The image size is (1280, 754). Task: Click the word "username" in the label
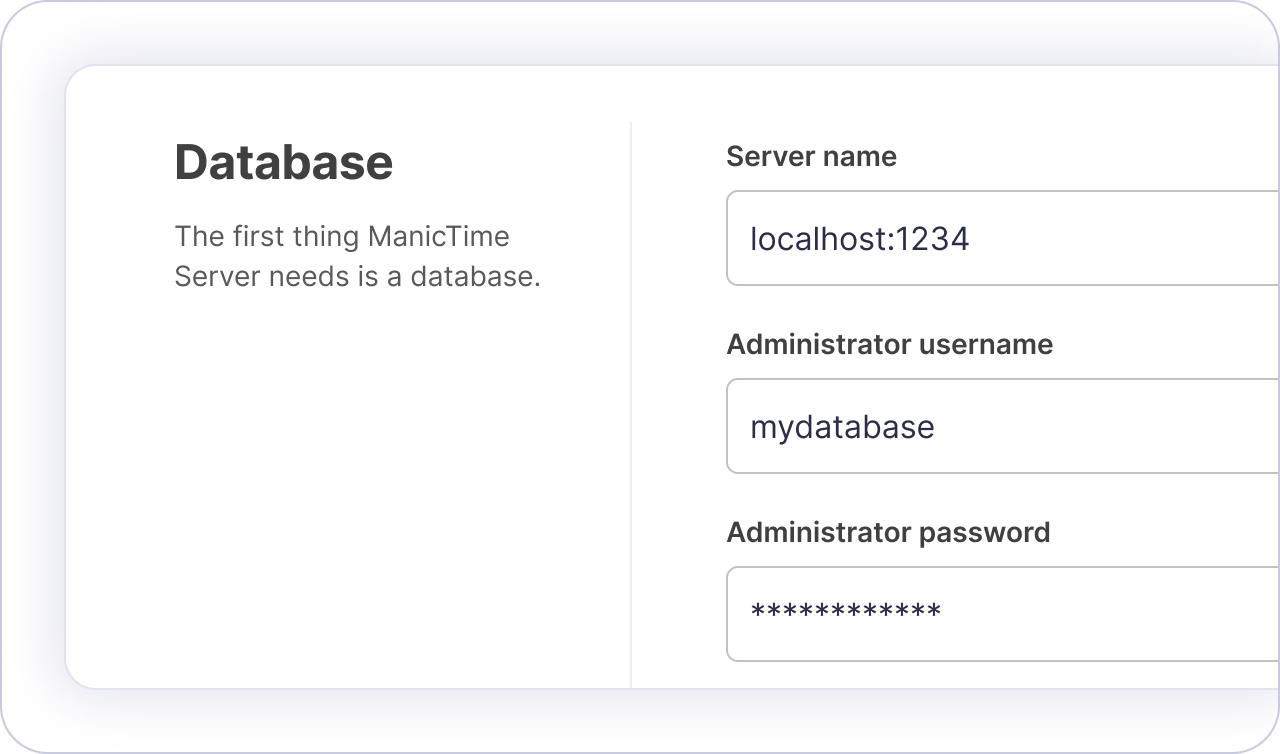point(986,345)
